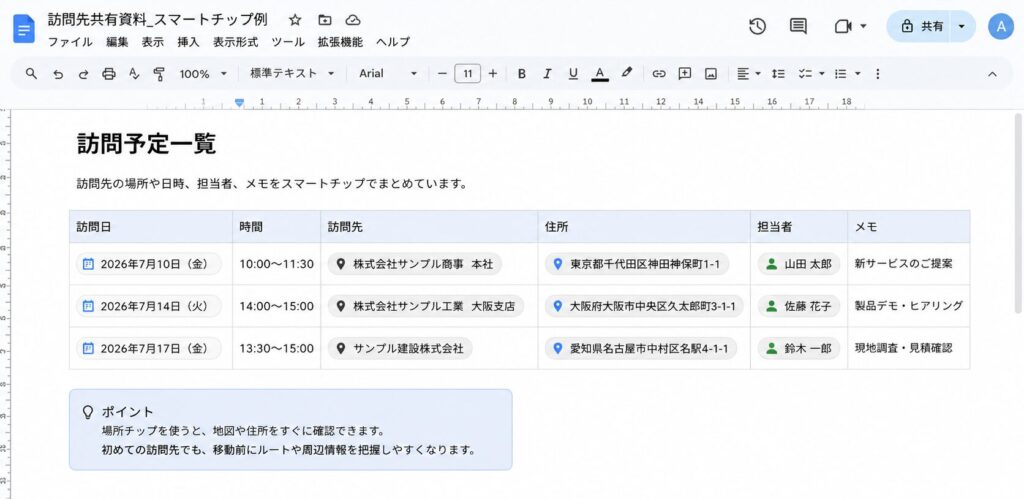Open the 共有 share options arrow
Viewport: 1024px width, 499px height.
tap(961, 26)
